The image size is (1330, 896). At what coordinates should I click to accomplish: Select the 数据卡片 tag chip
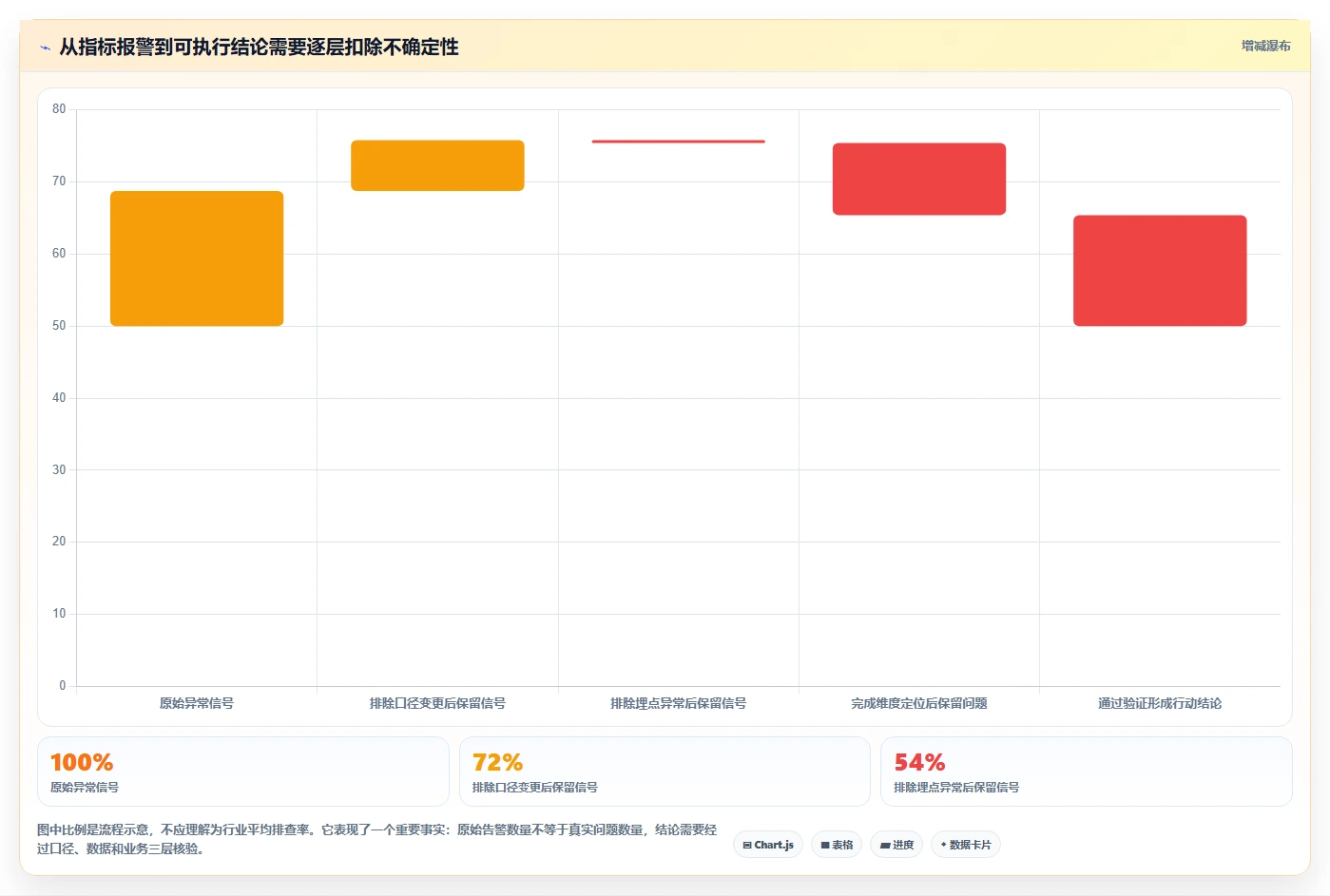point(966,845)
